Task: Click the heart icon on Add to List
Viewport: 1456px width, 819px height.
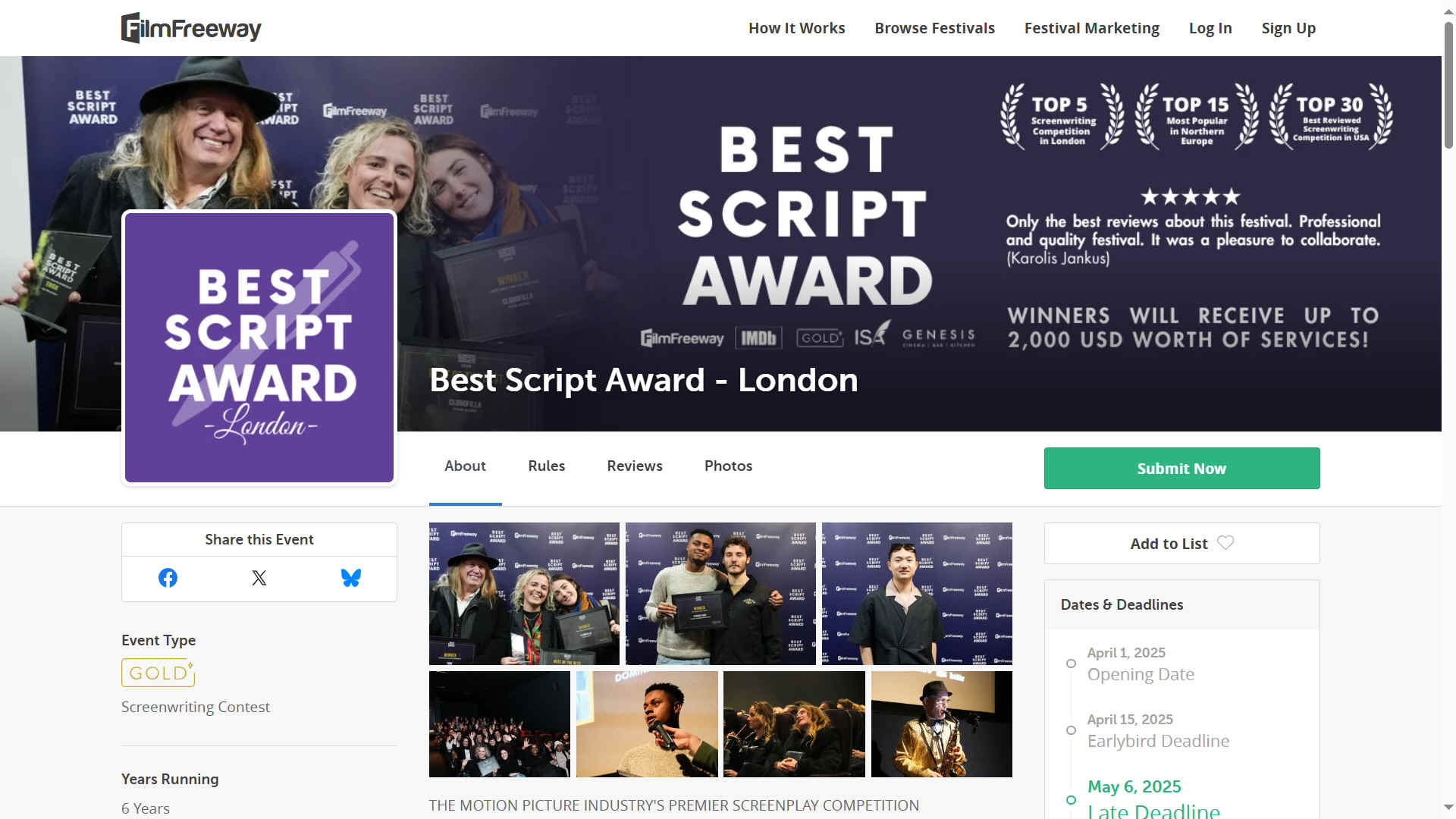Action: click(x=1225, y=543)
